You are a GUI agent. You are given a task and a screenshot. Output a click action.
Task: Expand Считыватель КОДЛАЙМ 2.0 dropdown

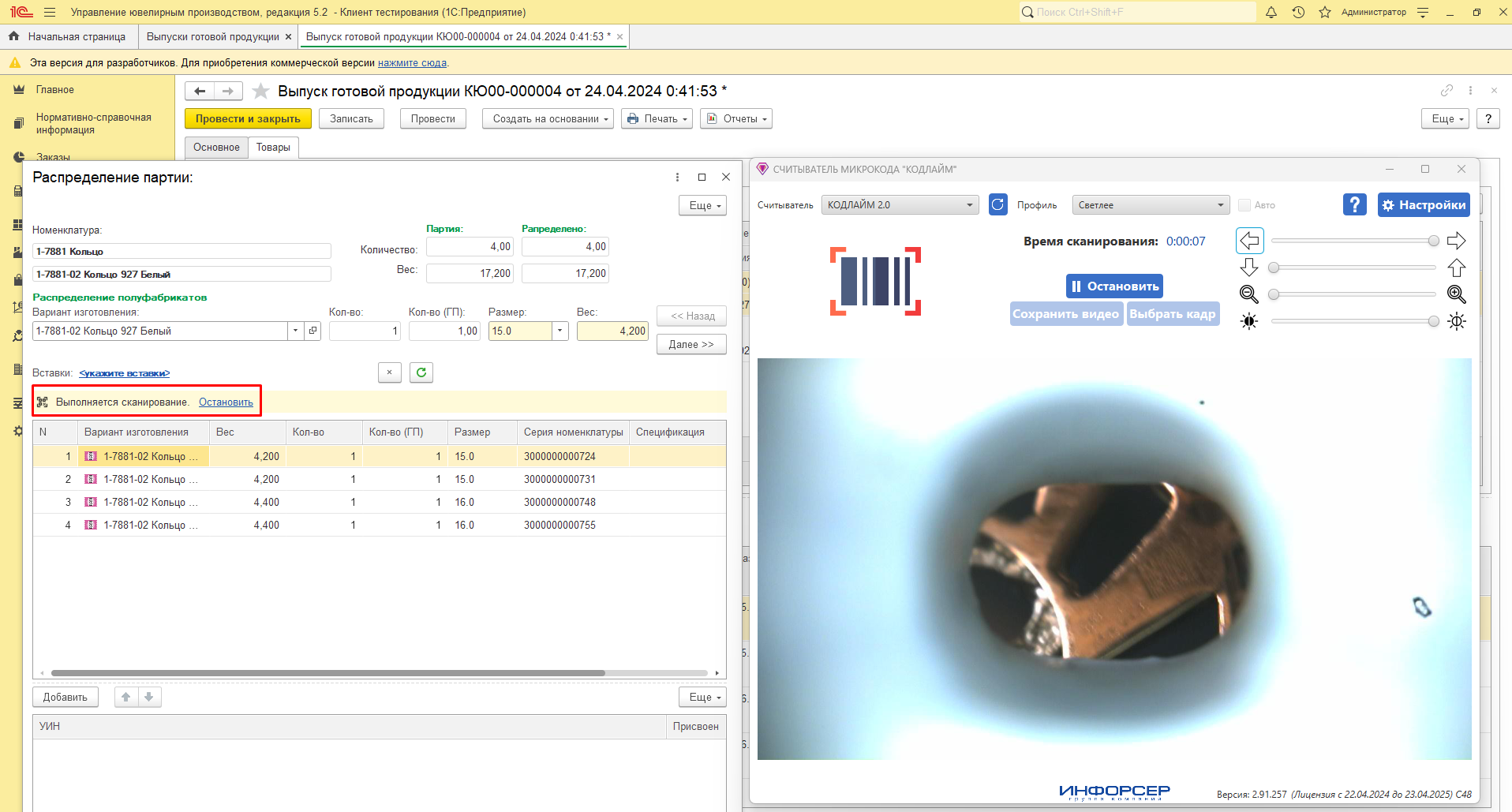970,205
